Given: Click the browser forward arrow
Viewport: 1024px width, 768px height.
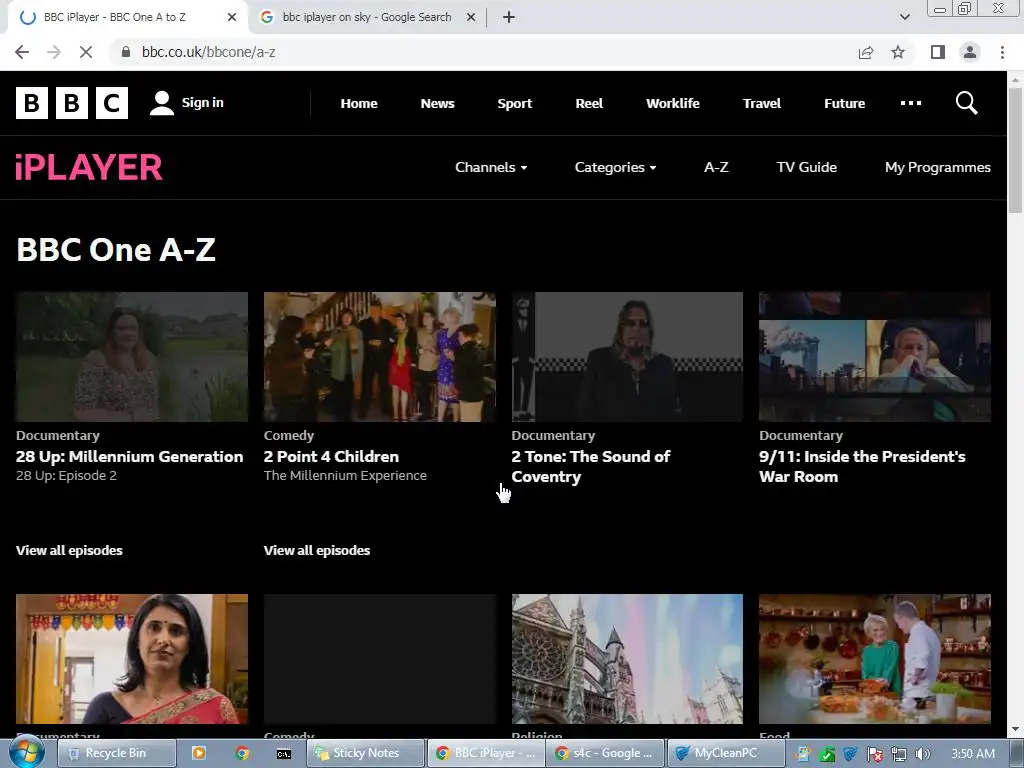Looking at the screenshot, I should (54, 52).
